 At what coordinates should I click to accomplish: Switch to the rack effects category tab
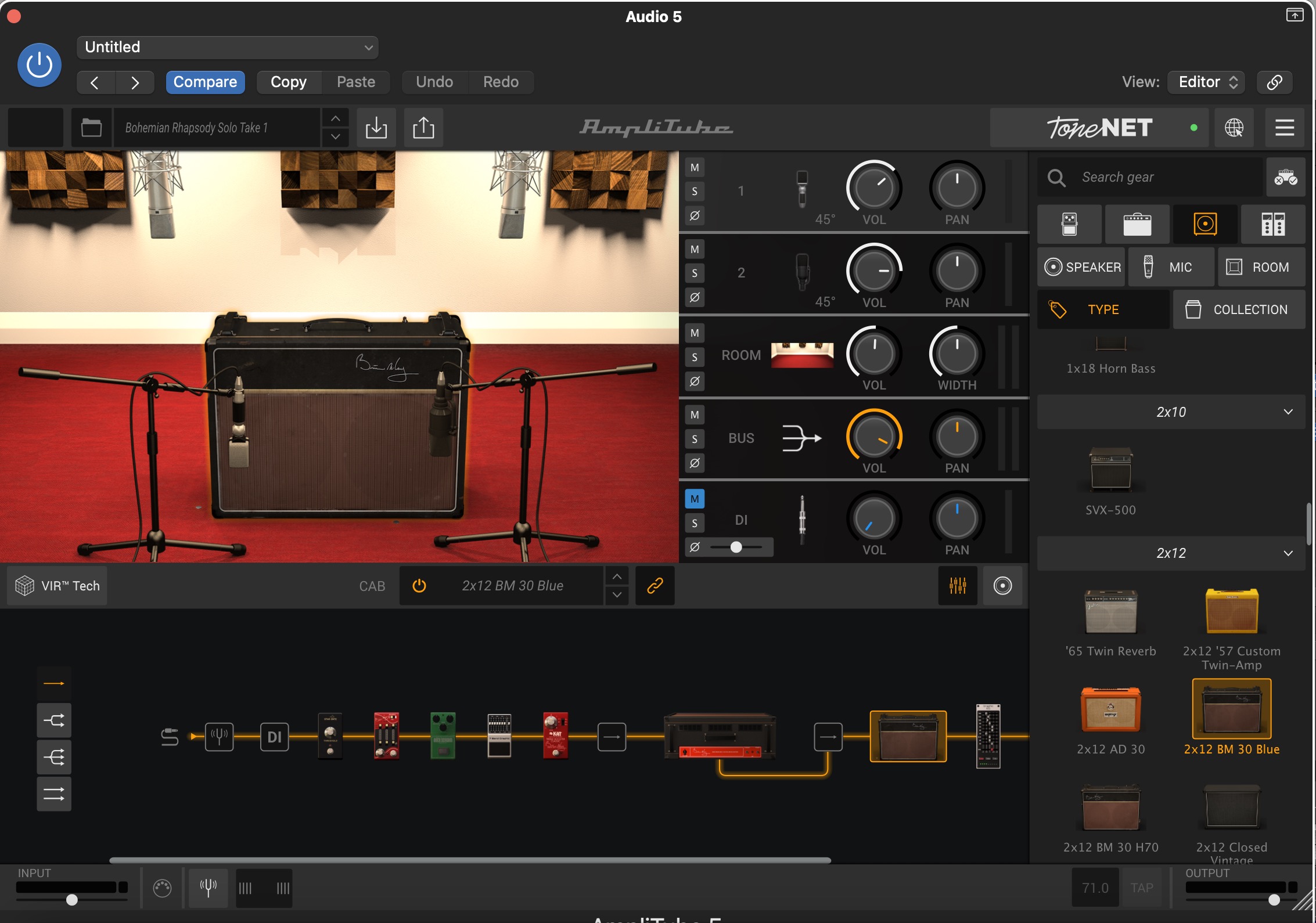coord(1273,224)
